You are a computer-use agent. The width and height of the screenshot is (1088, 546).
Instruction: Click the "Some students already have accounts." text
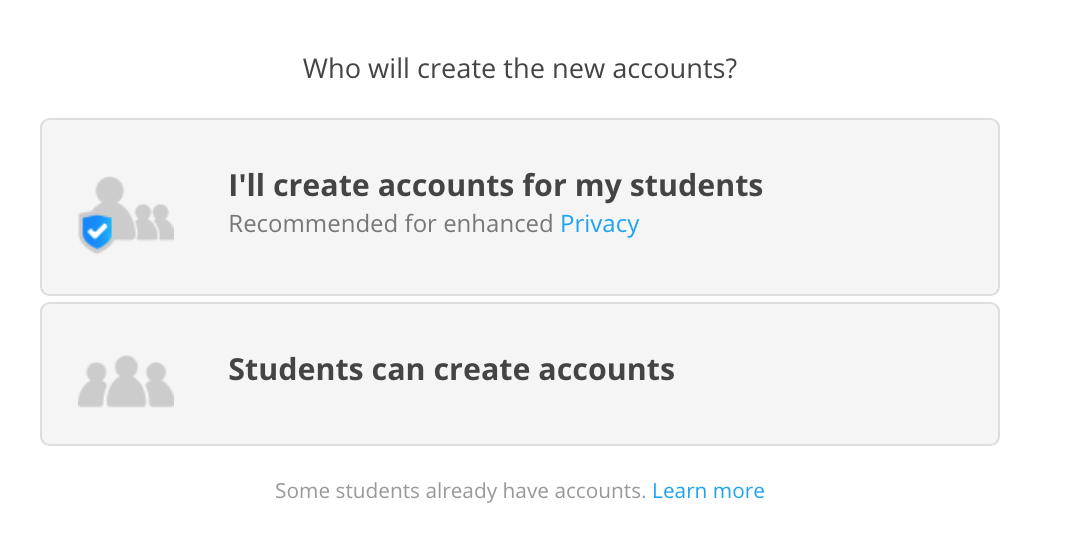click(x=460, y=490)
